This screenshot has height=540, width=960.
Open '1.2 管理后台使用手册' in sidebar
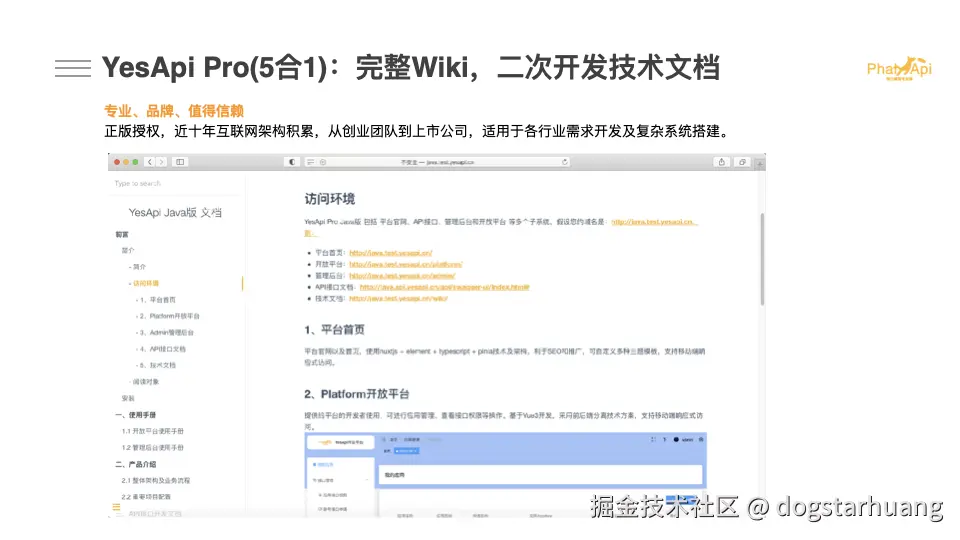pos(152,448)
